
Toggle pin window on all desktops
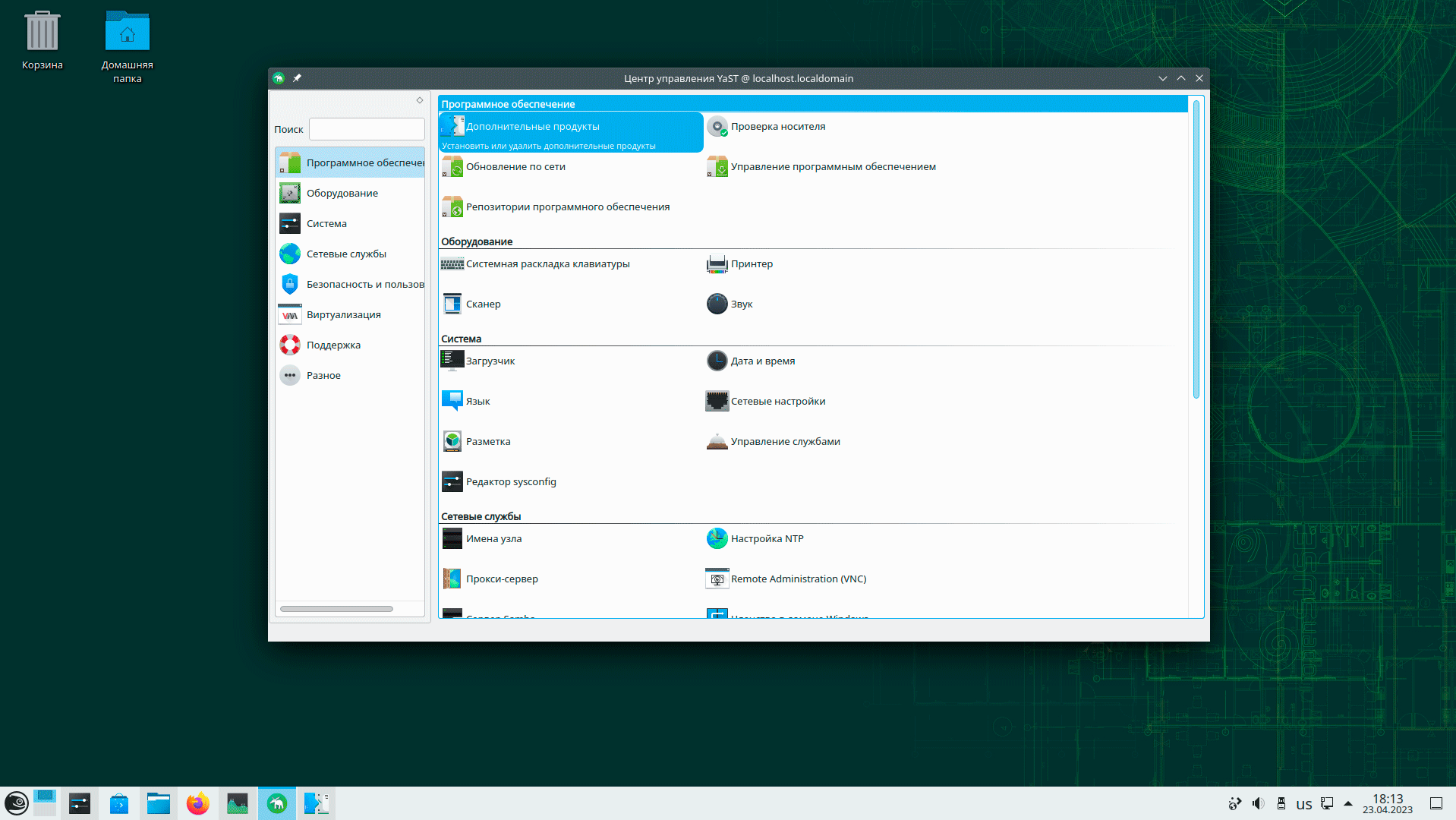[297, 78]
